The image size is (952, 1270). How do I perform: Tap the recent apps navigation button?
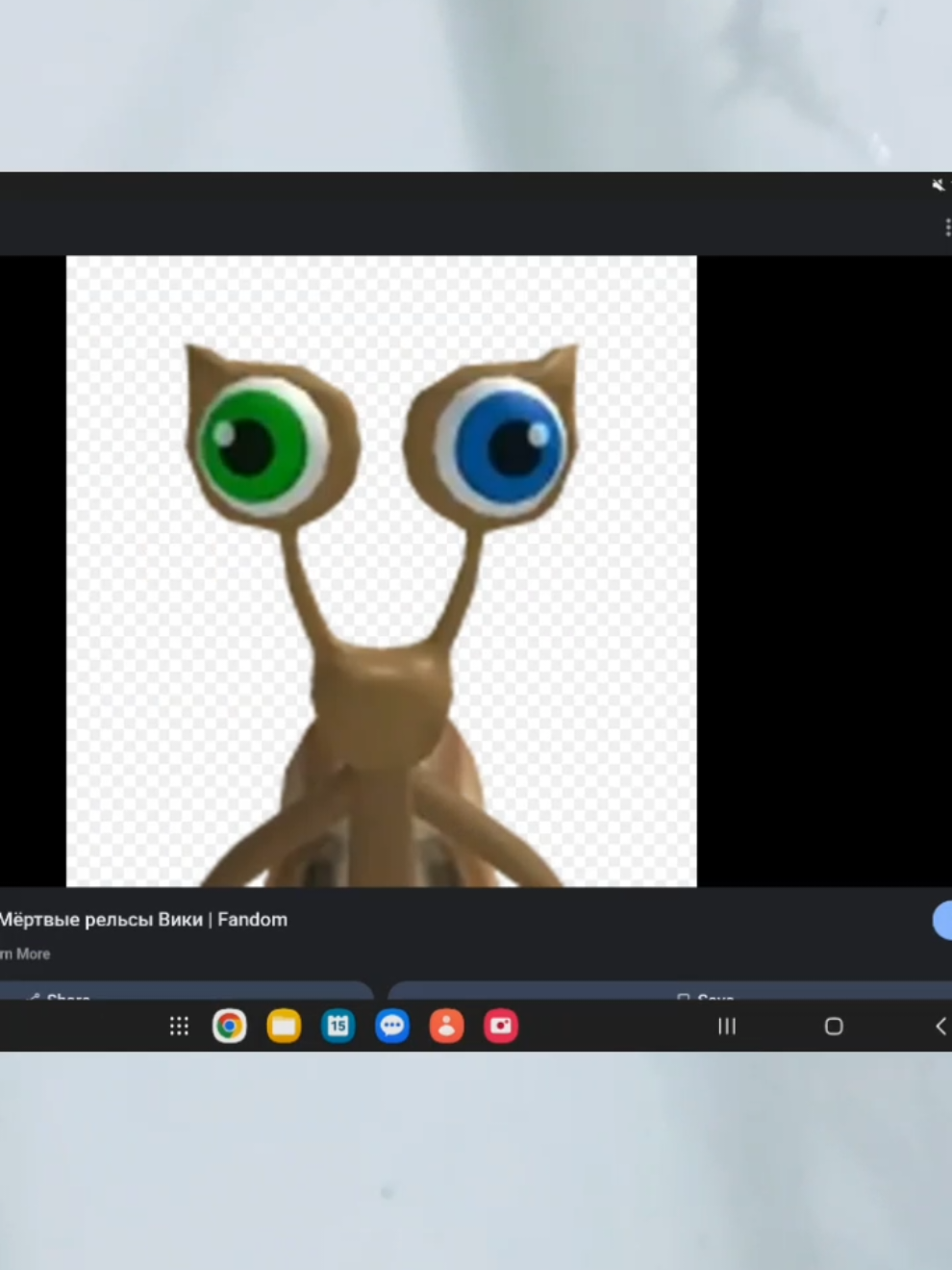727,1027
